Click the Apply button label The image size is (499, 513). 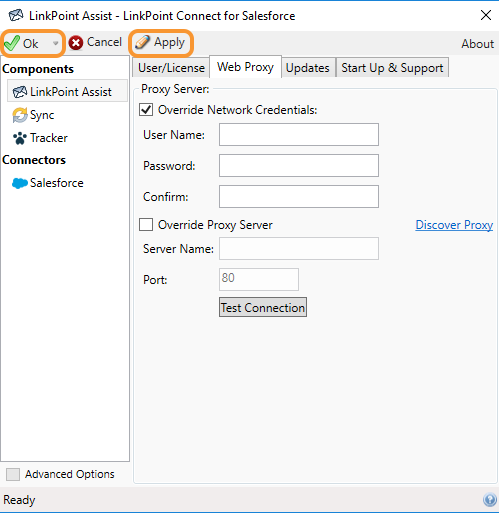(x=169, y=42)
